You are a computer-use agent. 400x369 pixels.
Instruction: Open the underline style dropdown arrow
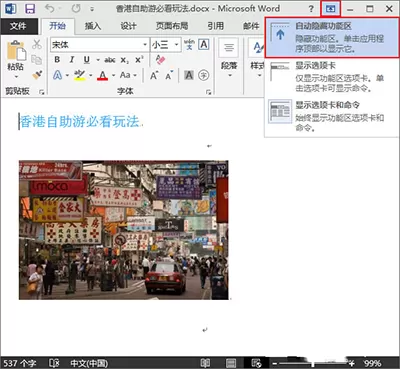coord(98,60)
